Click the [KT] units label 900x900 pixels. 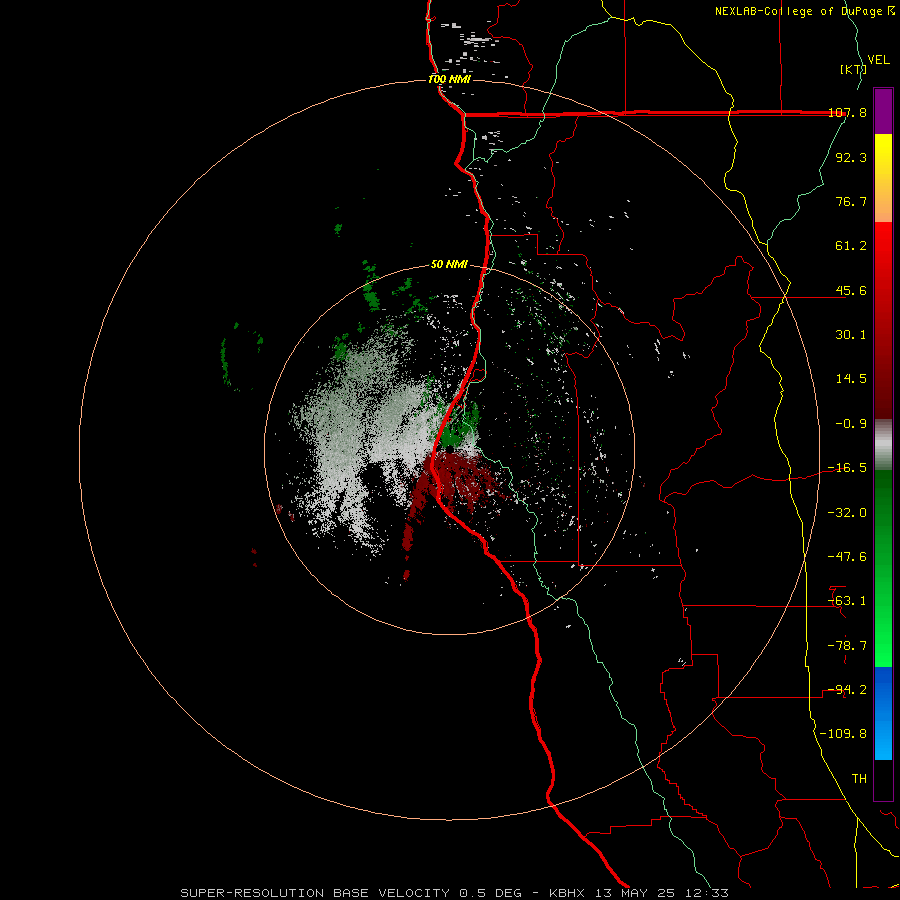(853, 69)
